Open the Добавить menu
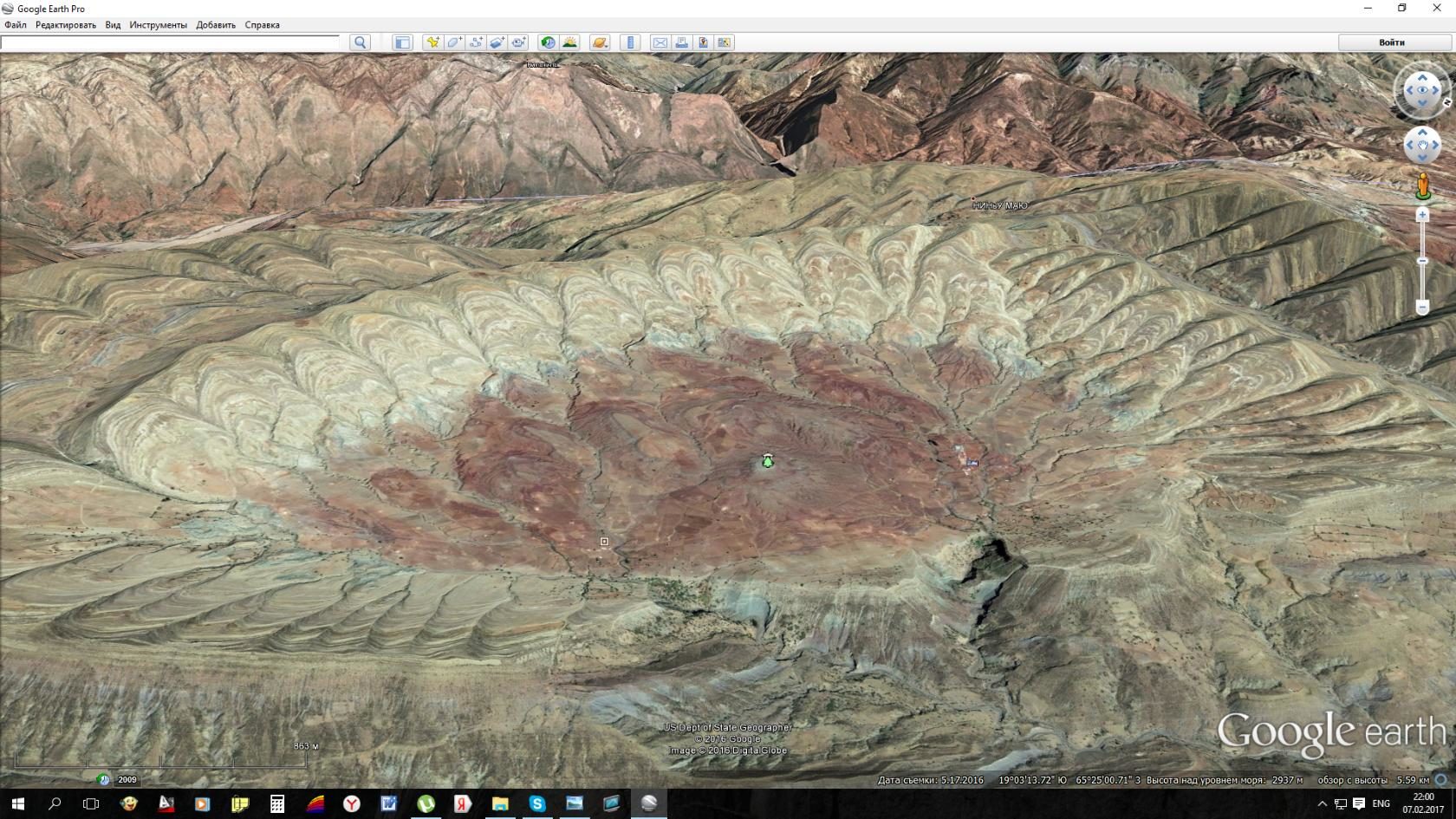This screenshot has height=819, width=1456. (216, 25)
